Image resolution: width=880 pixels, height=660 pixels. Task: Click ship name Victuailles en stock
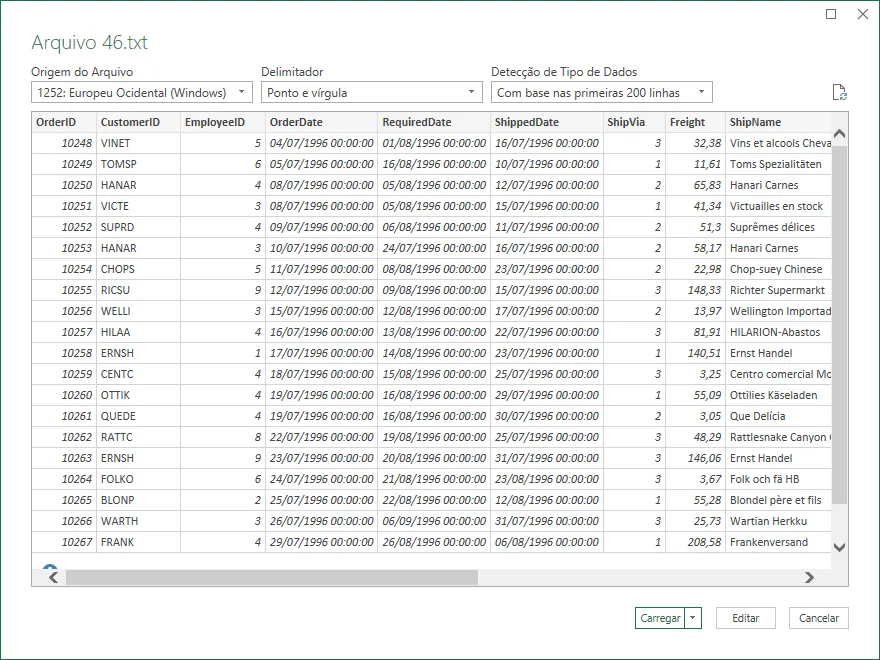click(776, 206)
